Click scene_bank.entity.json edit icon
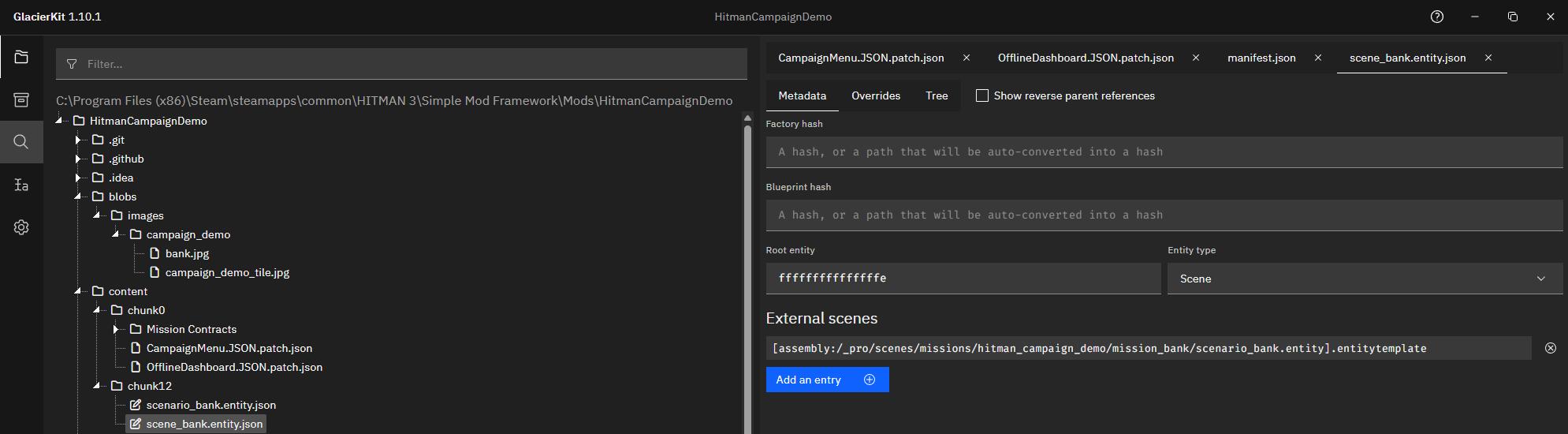The height and width of the screenshot is (434, 1568). [x=136, y=424]
